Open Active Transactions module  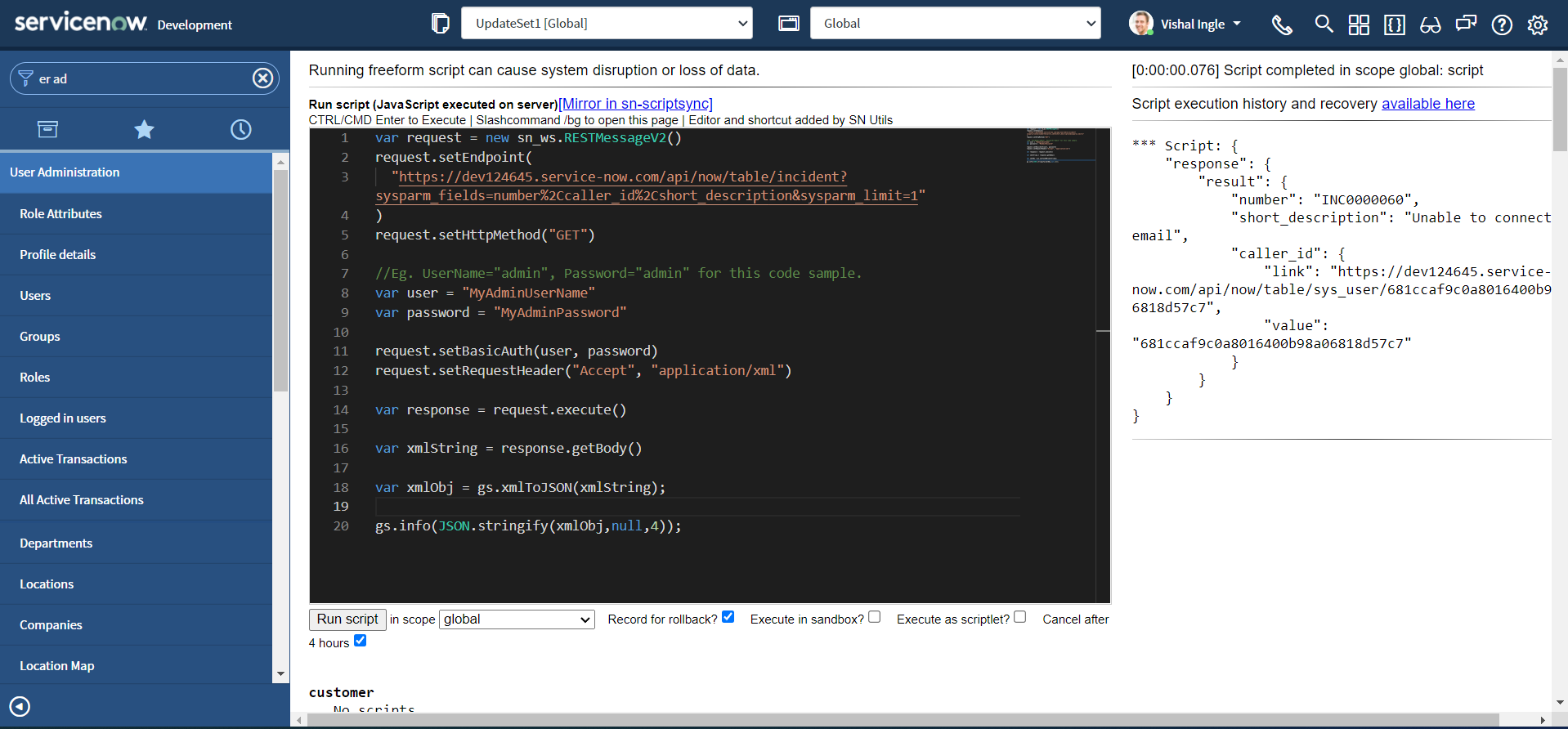point(136,459)
